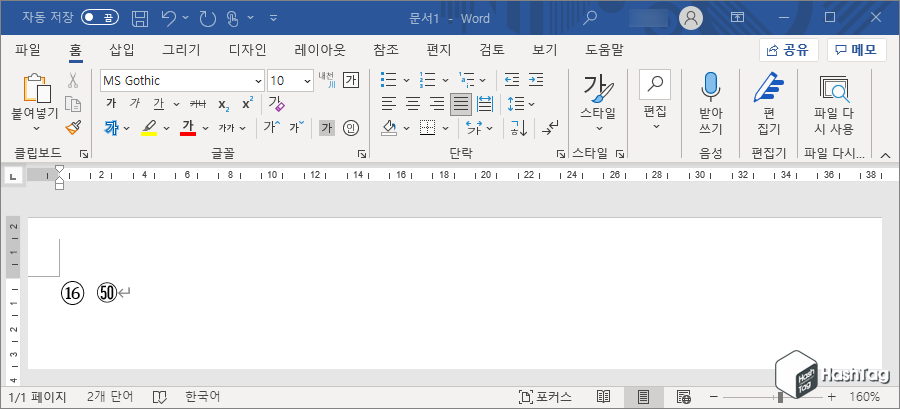
Task: Open the 파일 tab
Action: (x=28, y=50)
